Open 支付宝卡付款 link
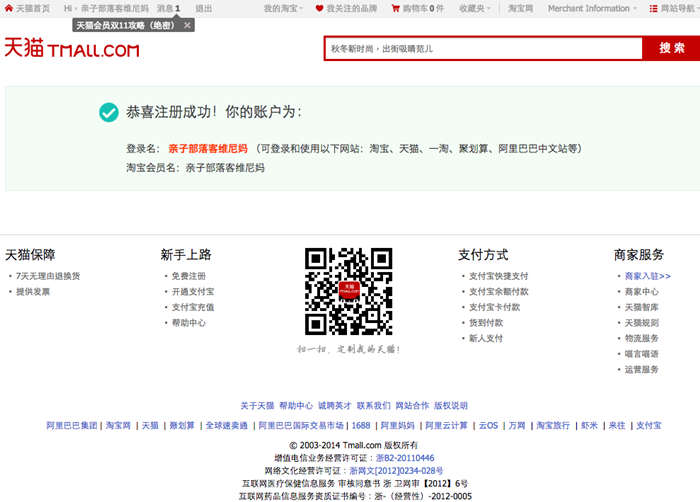This screenshot has width=700, height=502. 495,307
